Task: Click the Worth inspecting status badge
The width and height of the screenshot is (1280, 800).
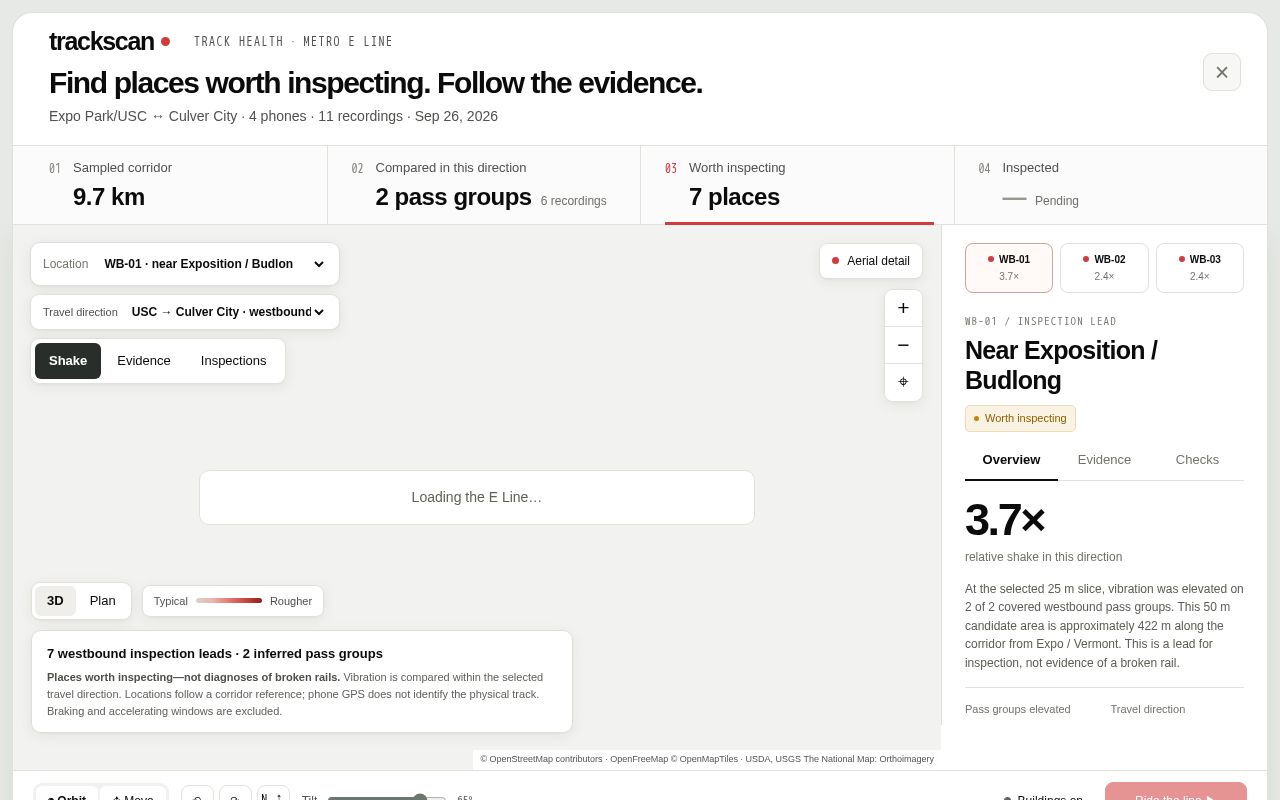Action: tap(1020, 418)
